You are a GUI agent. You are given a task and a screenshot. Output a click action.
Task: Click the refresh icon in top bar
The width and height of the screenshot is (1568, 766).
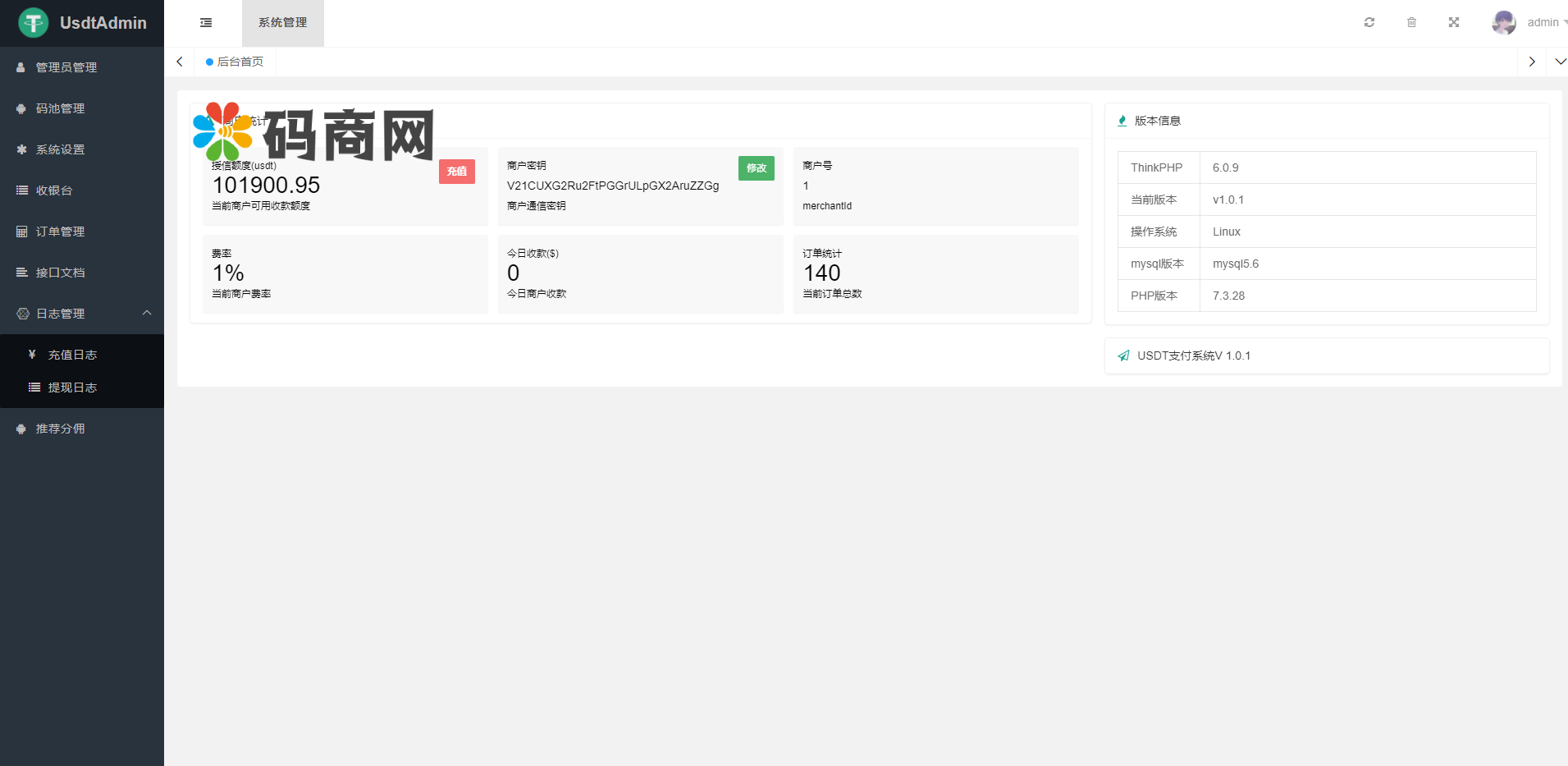tap(1369, 23)
